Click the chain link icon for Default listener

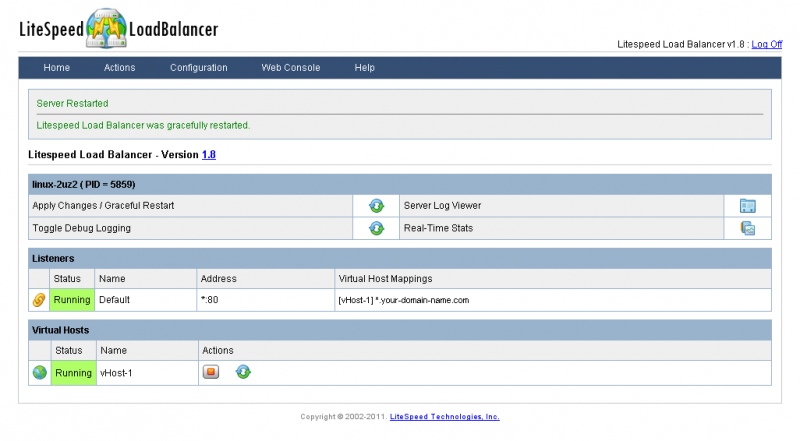pyautogui.click(x=39, y=300)
